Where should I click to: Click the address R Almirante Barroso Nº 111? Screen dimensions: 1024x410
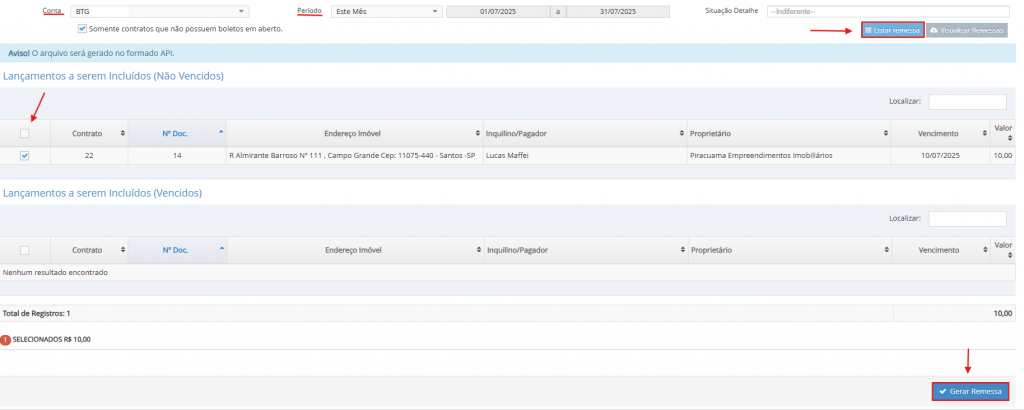click(x=352, y=155)
